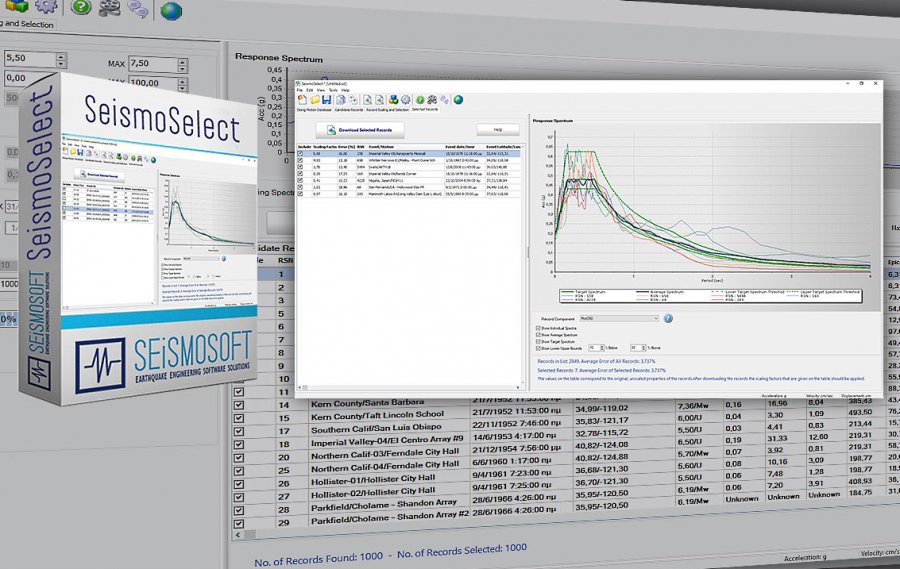Click blue help icon beside Record Component
The width and height of the screenshot is (900, 569).
coord(668,318)
